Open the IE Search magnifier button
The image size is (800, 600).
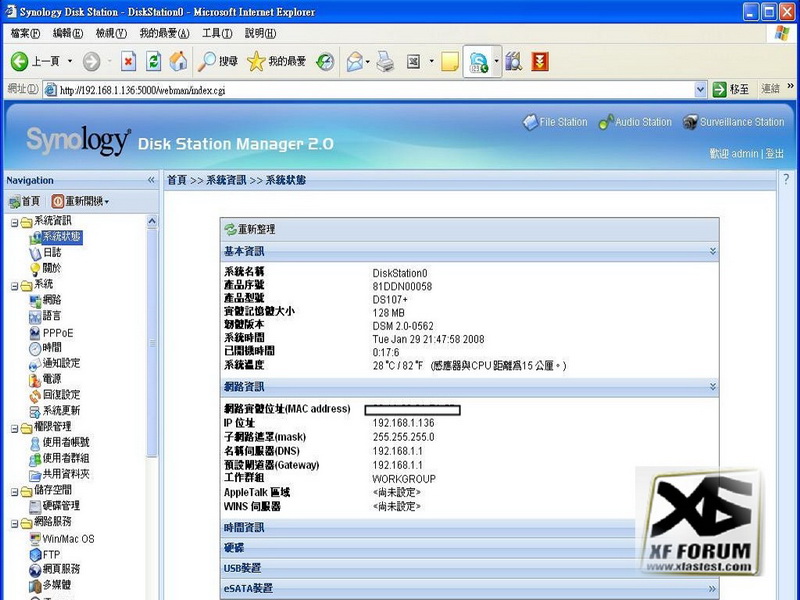coord(218,62)
